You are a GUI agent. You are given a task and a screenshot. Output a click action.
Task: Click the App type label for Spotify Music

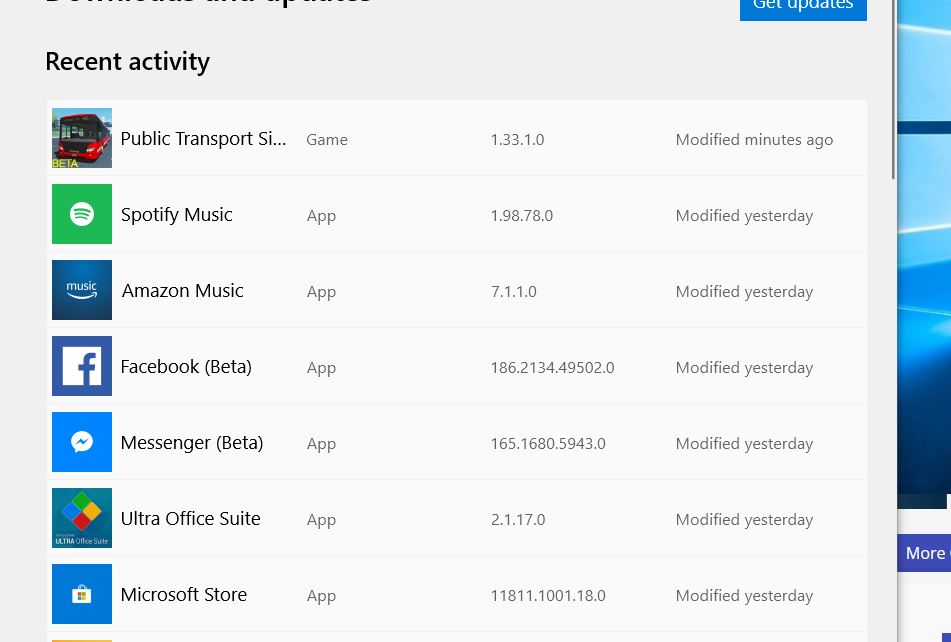click(321, 216)
